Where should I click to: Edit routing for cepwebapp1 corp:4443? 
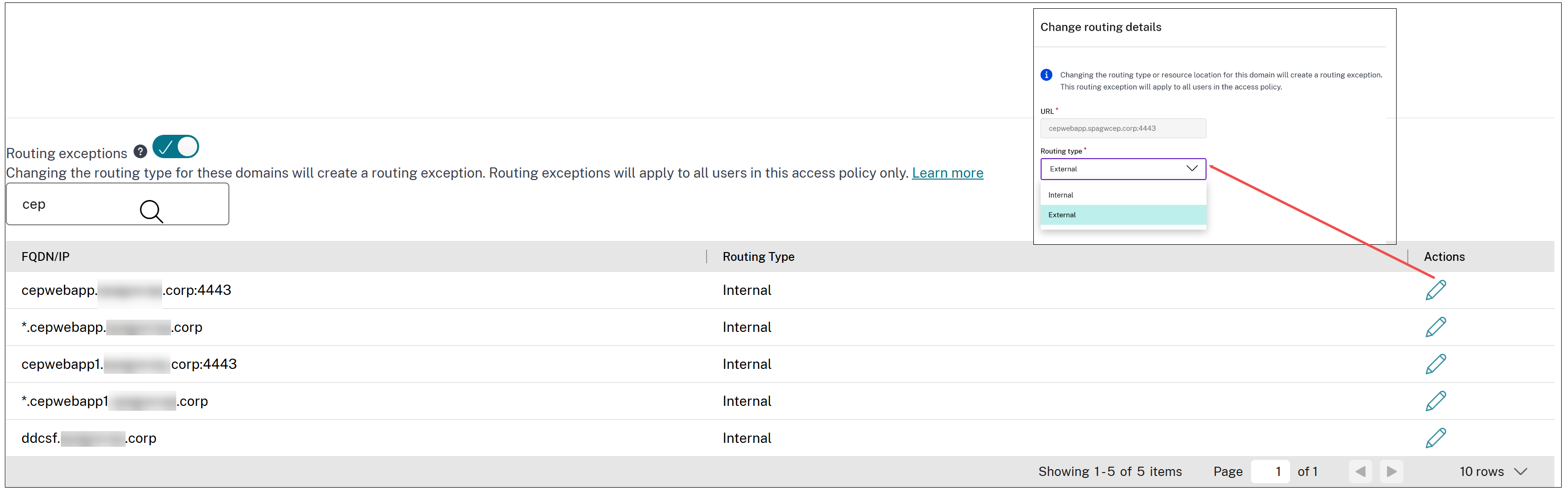1436,363
